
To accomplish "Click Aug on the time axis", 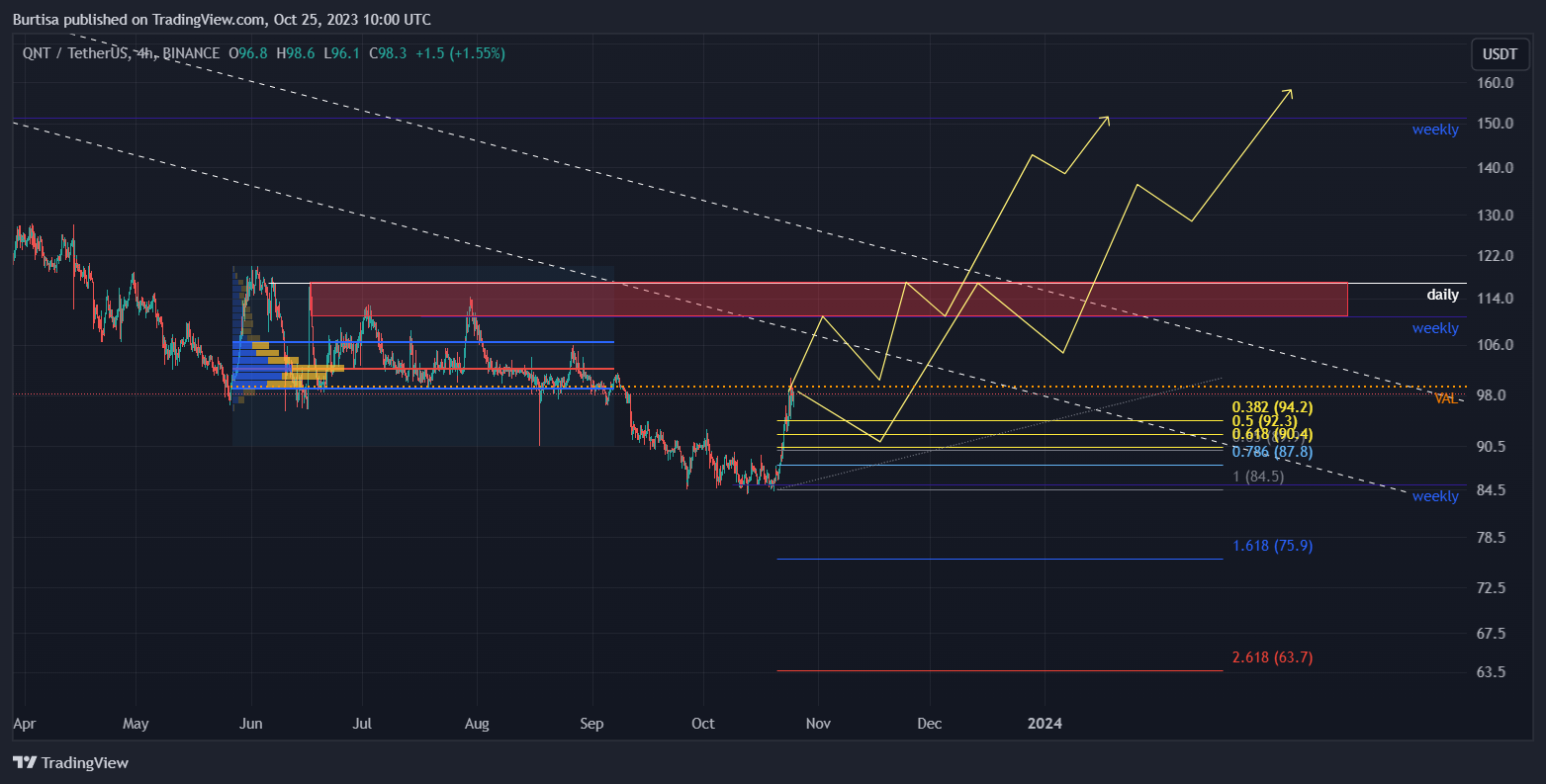I will point(477,724).
